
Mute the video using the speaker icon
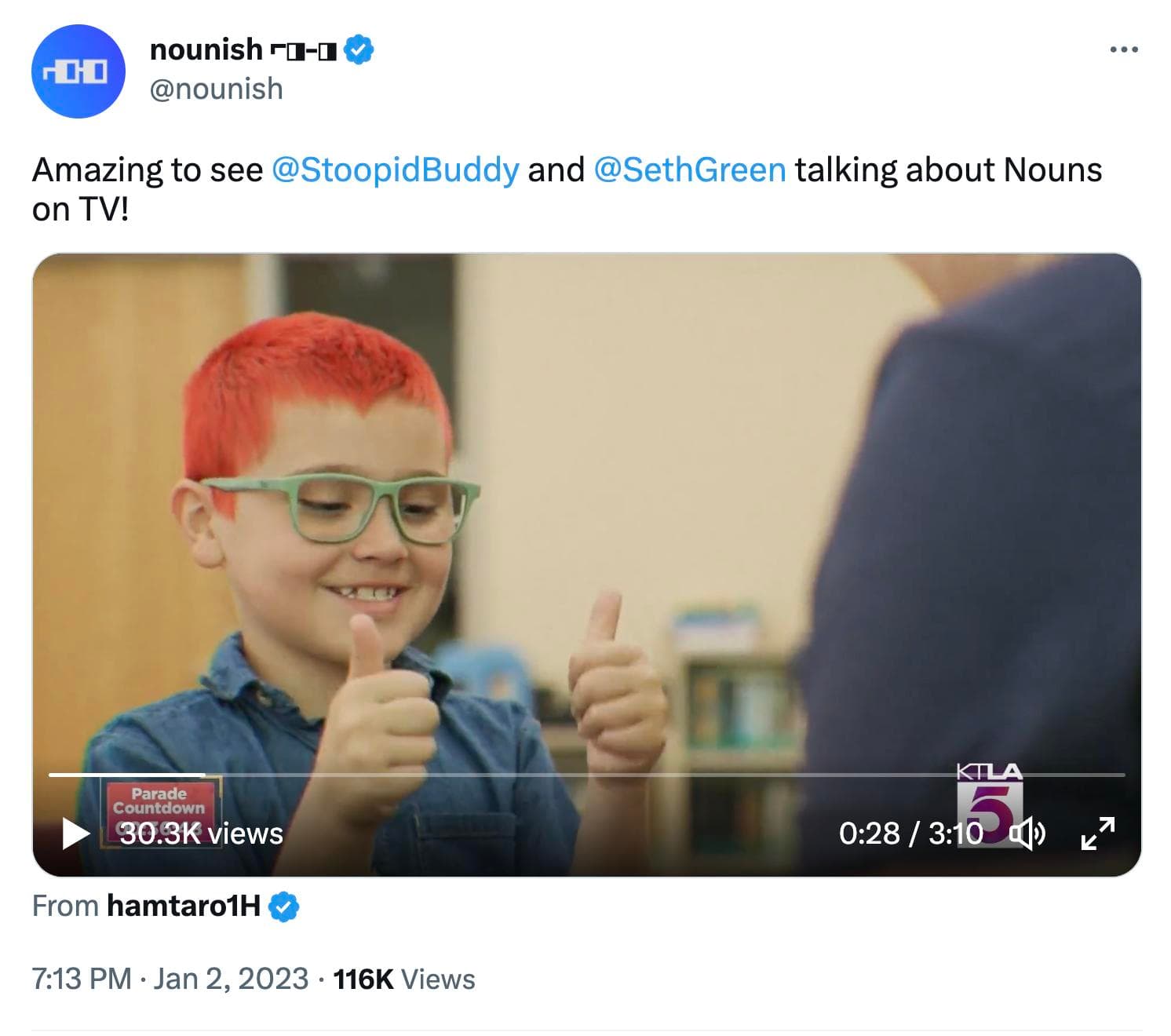(1027, 833)
